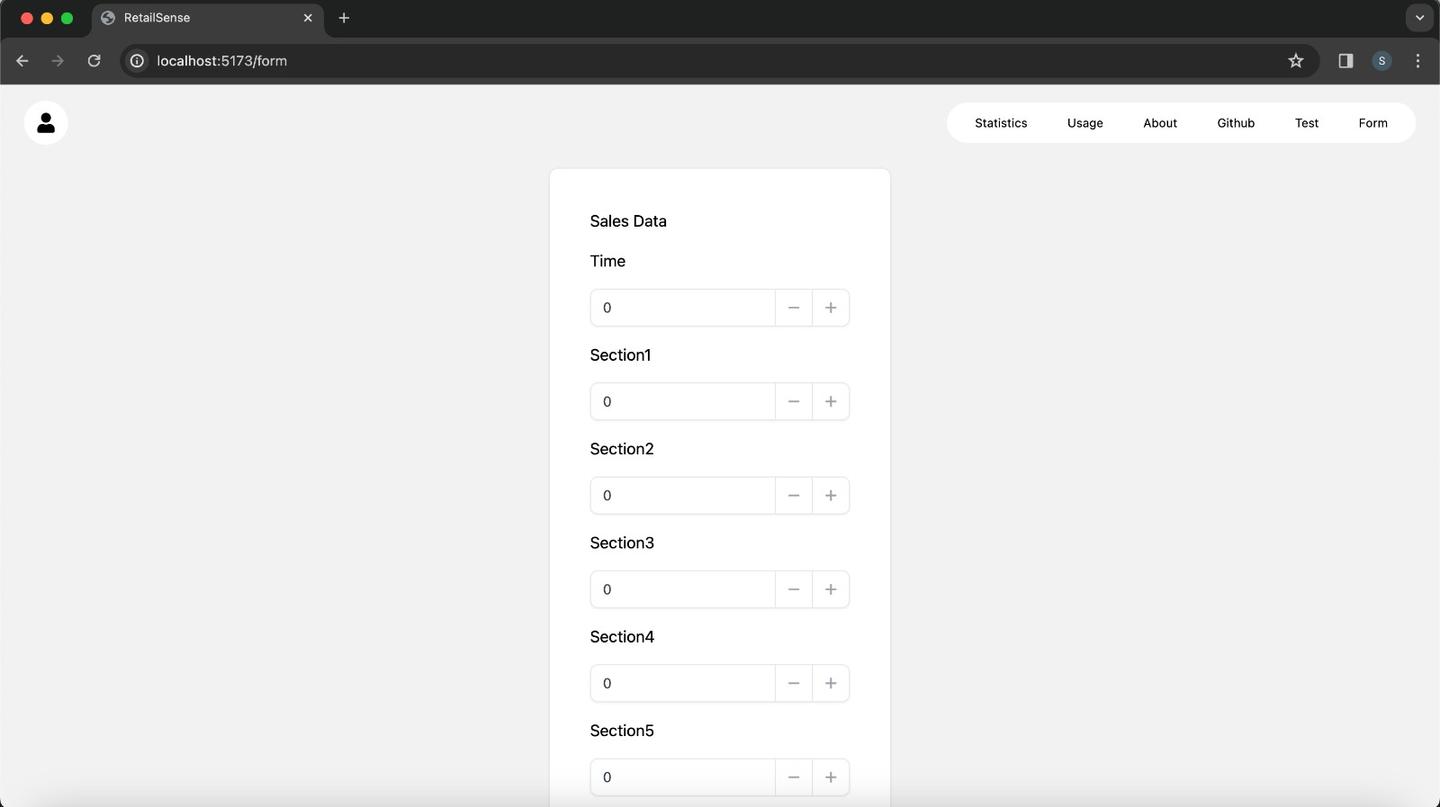Bookmark this page with the star icon
Screen dimensions: 1440x807
[1296, 61]
